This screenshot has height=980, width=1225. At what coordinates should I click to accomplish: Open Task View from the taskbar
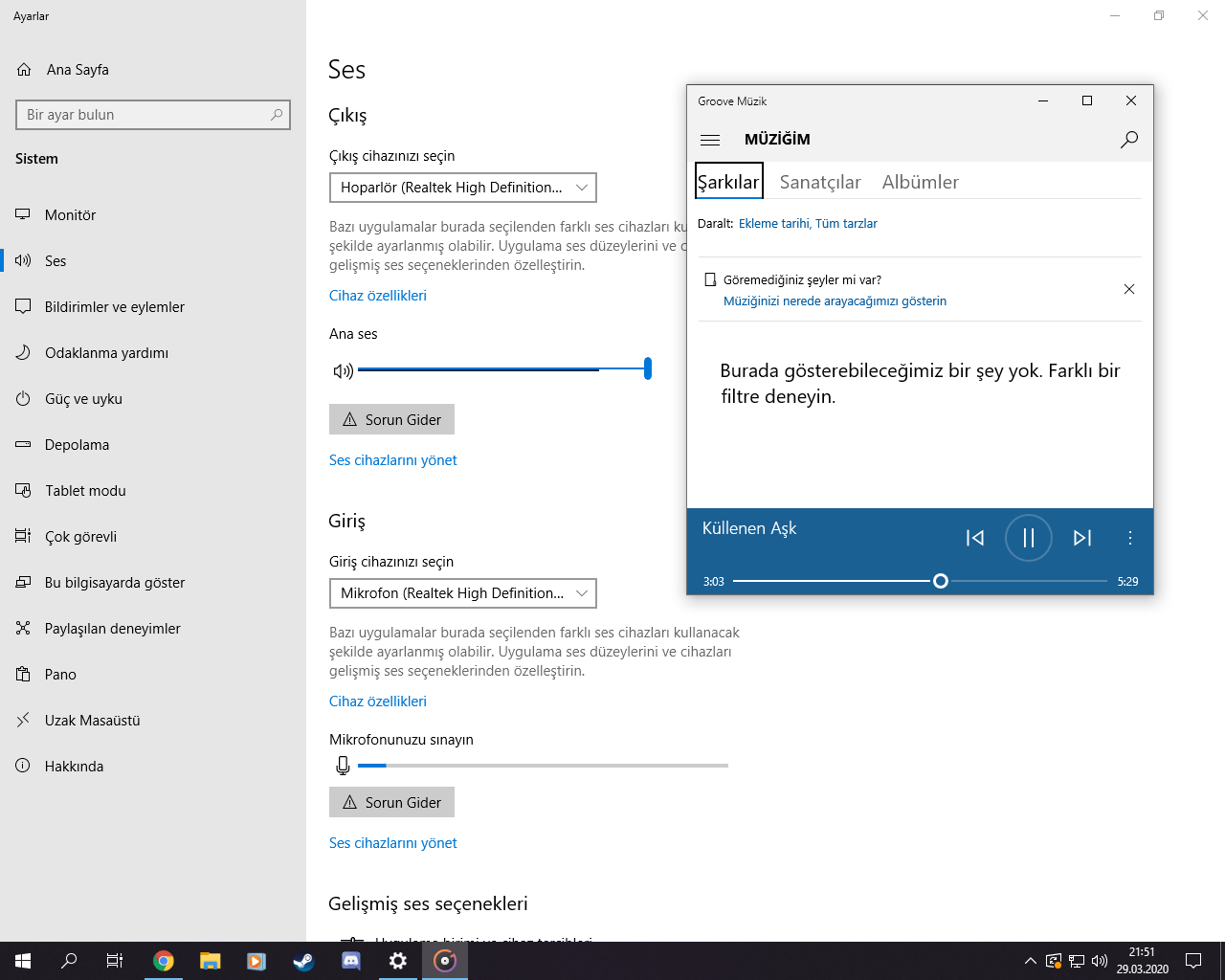coord(115,961)
